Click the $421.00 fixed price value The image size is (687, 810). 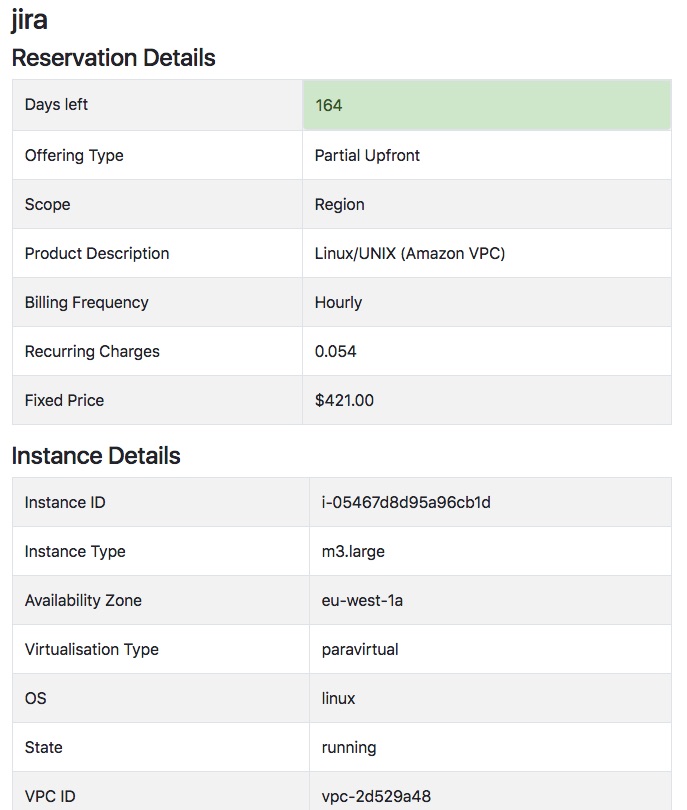click(x=344, y=400)
